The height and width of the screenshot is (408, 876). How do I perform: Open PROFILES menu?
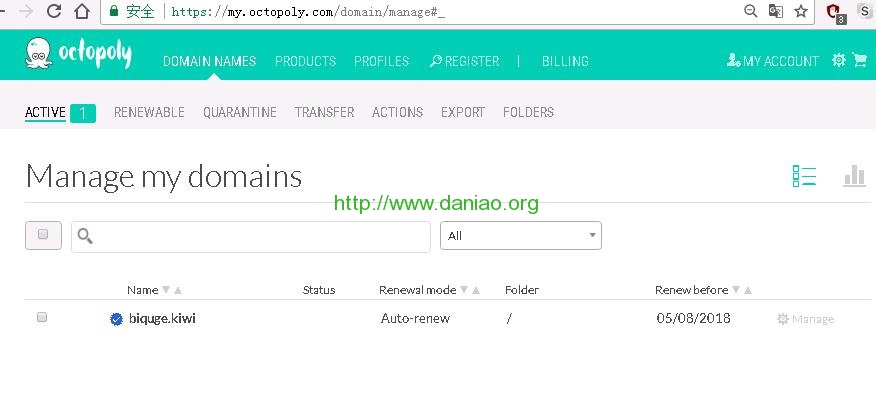[382, 61]
